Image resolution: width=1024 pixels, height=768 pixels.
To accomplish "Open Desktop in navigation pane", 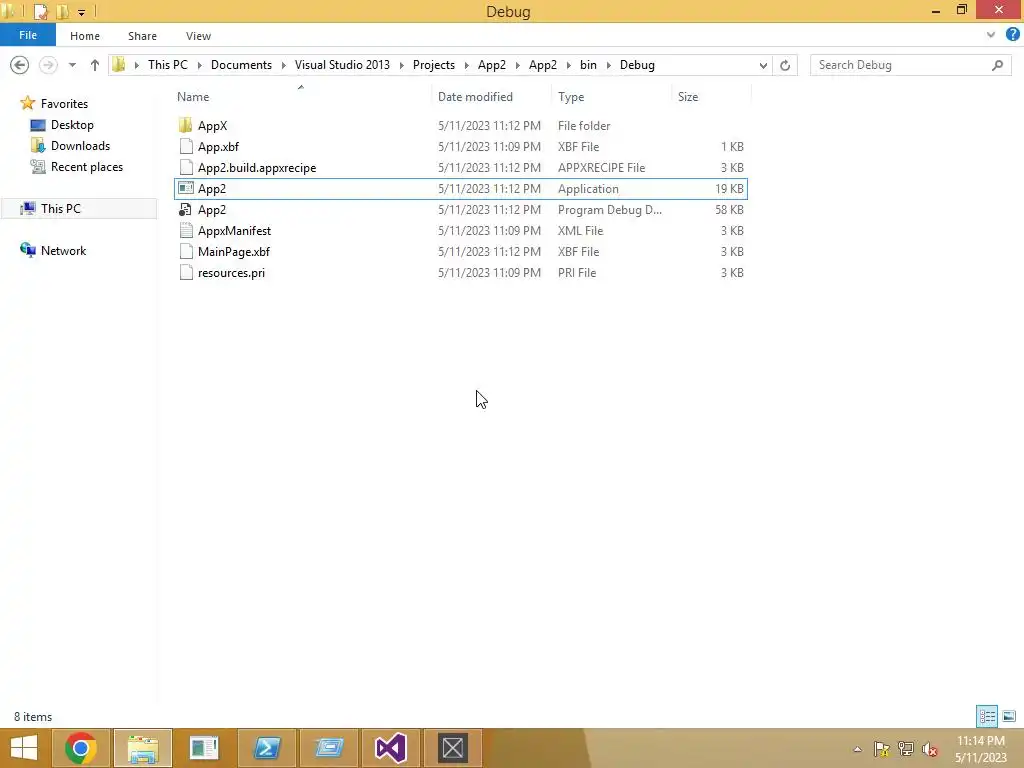I will point(72,125).
